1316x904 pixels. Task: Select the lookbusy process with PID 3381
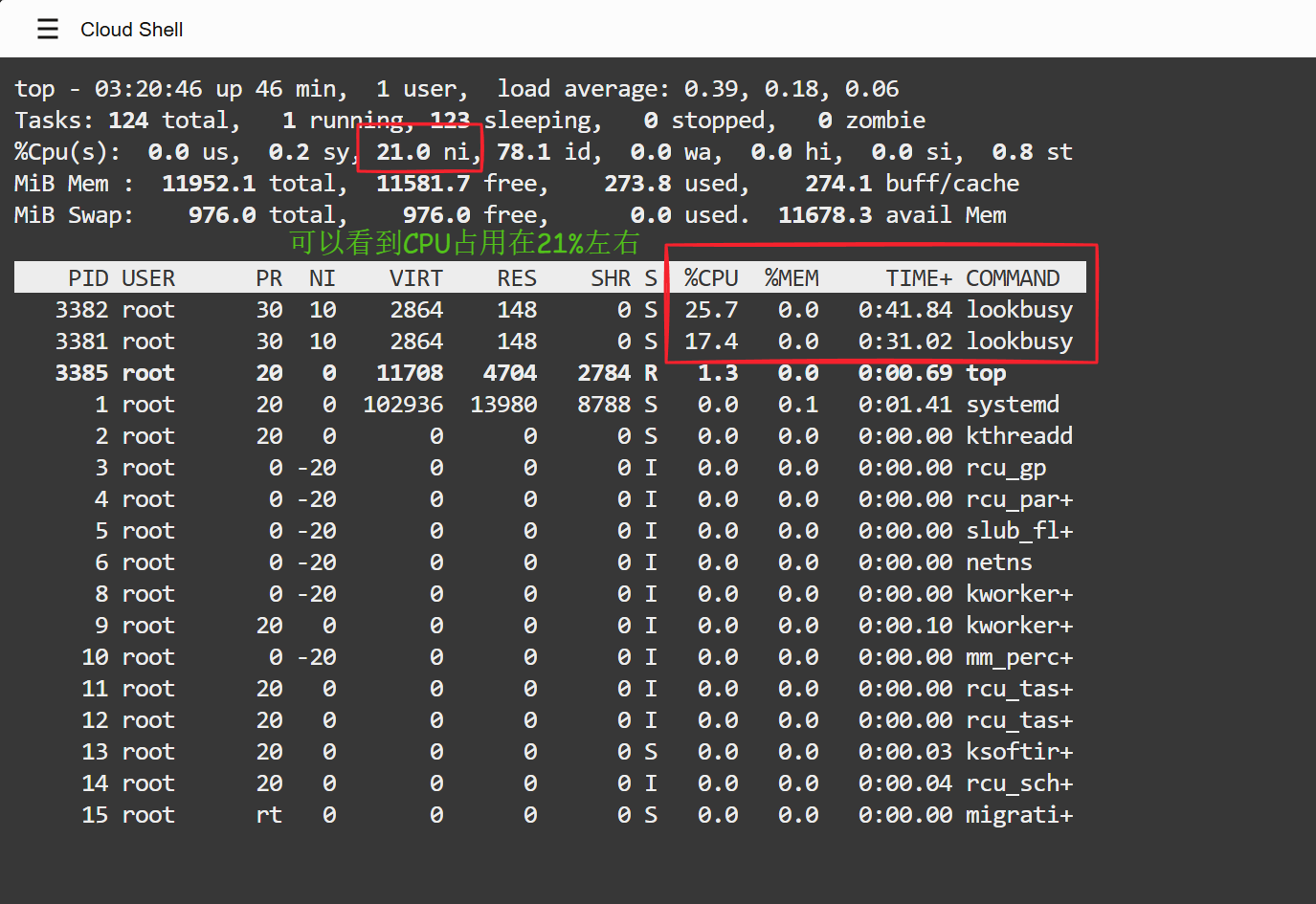click(1018, 342)
